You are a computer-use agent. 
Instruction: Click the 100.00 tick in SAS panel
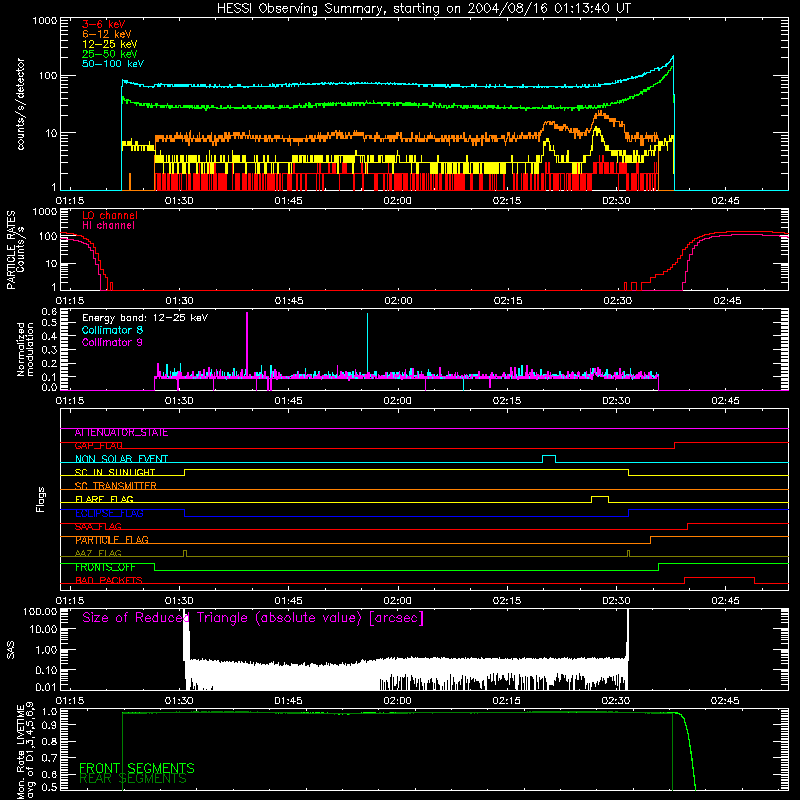pyautogui.click(x=40, y=612)
